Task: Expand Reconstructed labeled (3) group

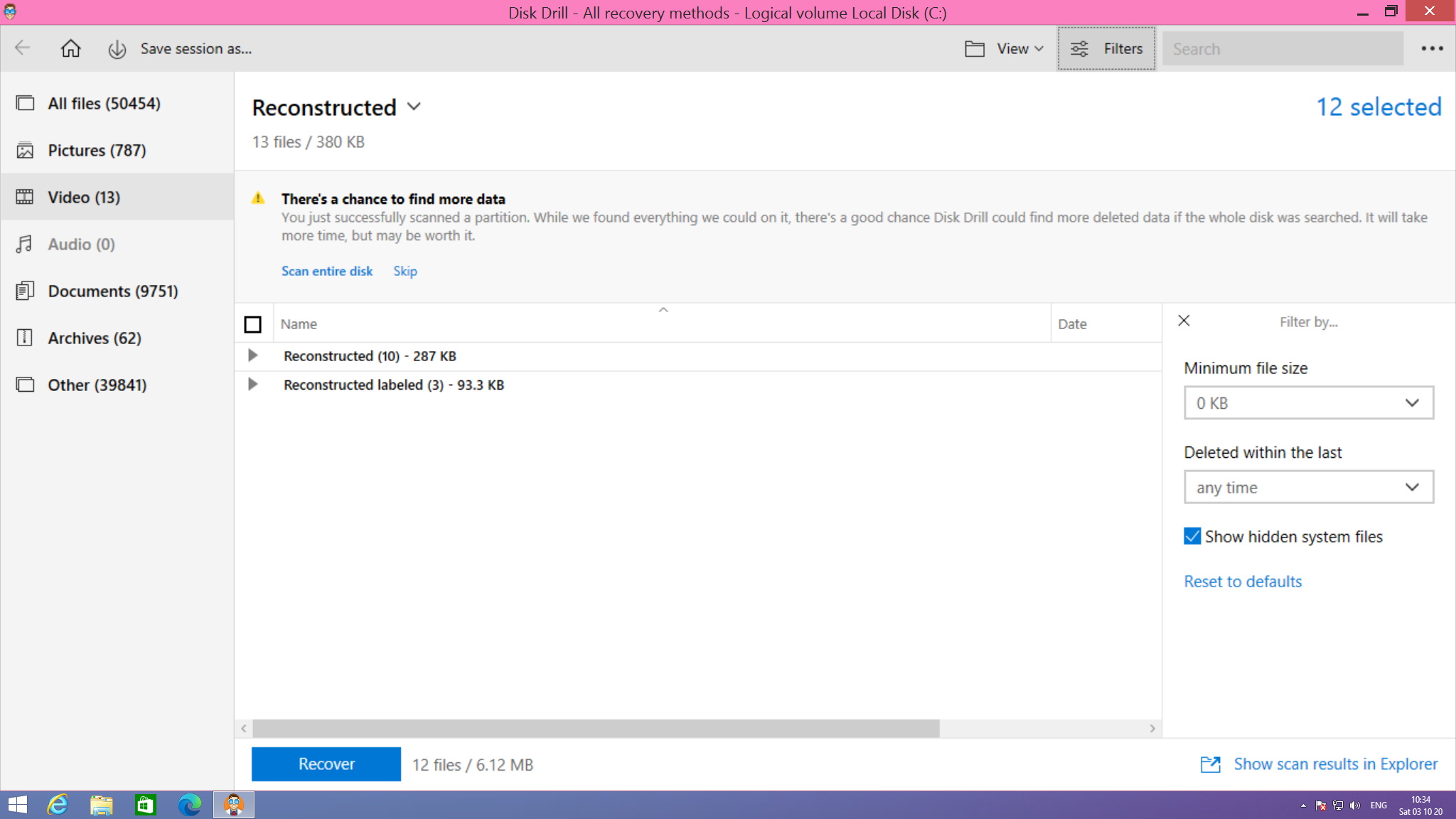Action: 252,385
